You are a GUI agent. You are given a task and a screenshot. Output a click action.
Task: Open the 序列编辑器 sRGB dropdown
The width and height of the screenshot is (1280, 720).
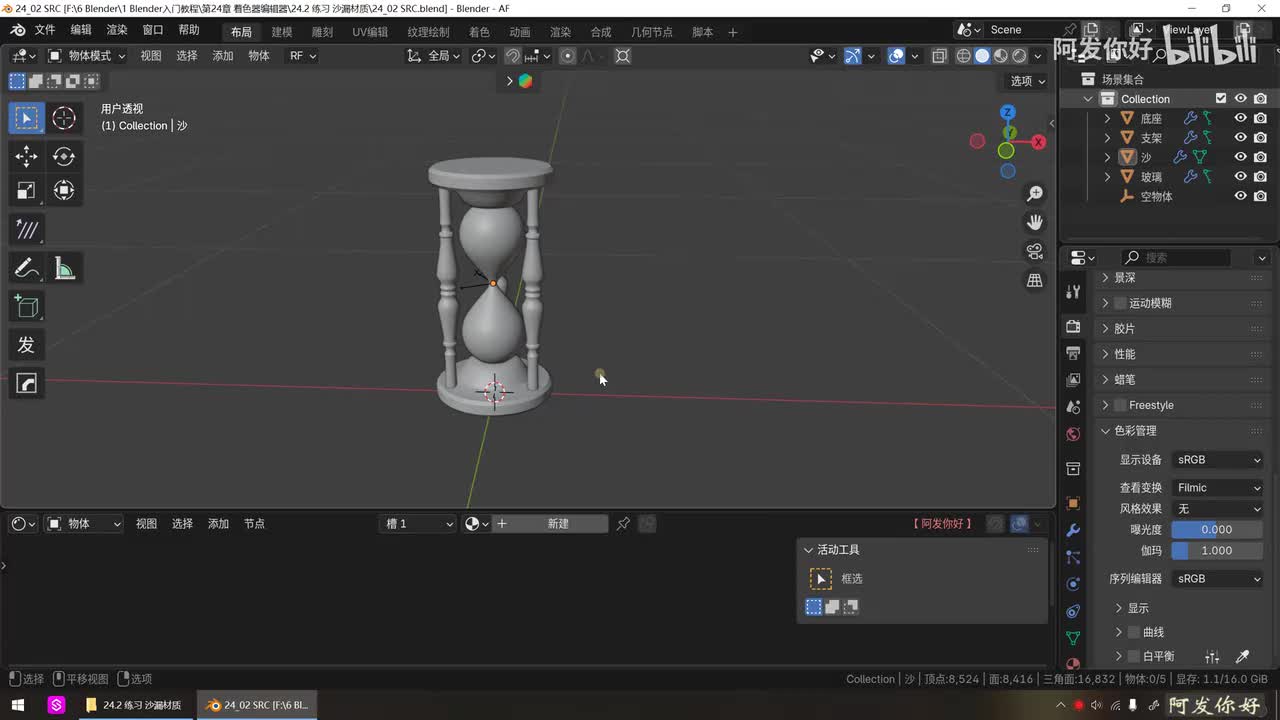1218,579
